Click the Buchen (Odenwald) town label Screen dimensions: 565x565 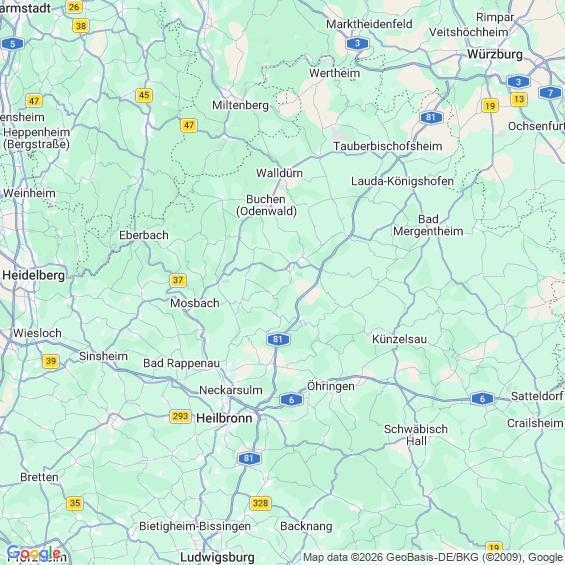266,205
